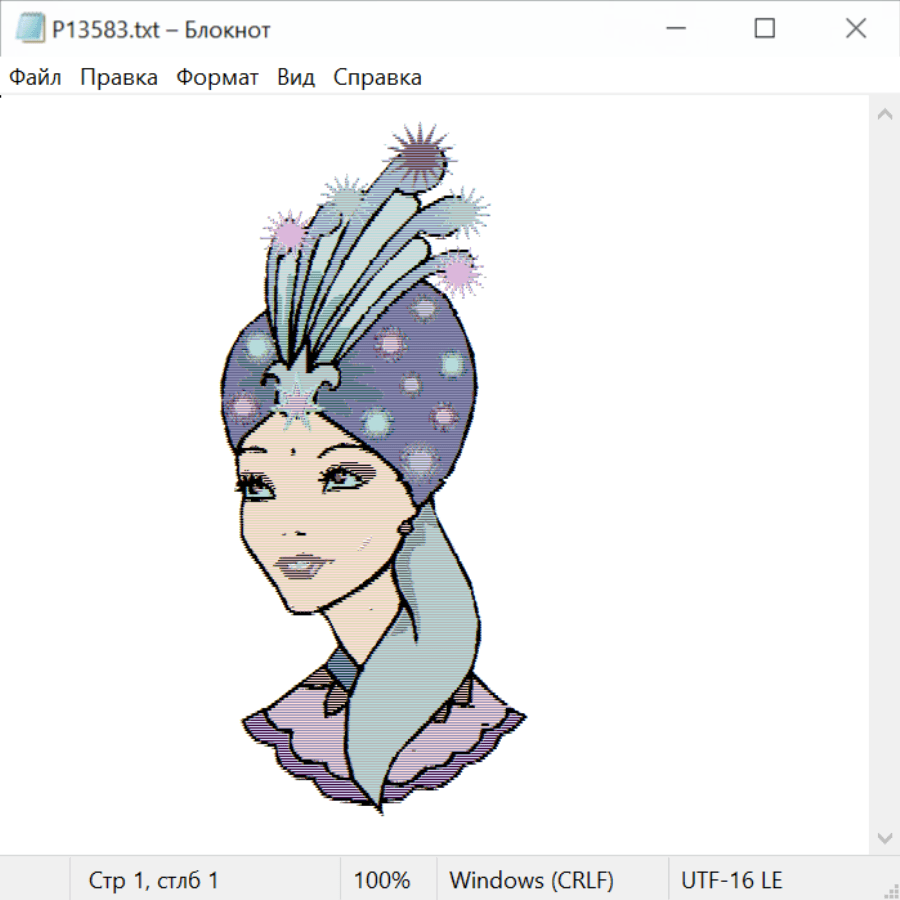This screenshot has height=900, width=900.
Task: Click the window title 'P13583.txt – Блокнот'
Action: 161,30
